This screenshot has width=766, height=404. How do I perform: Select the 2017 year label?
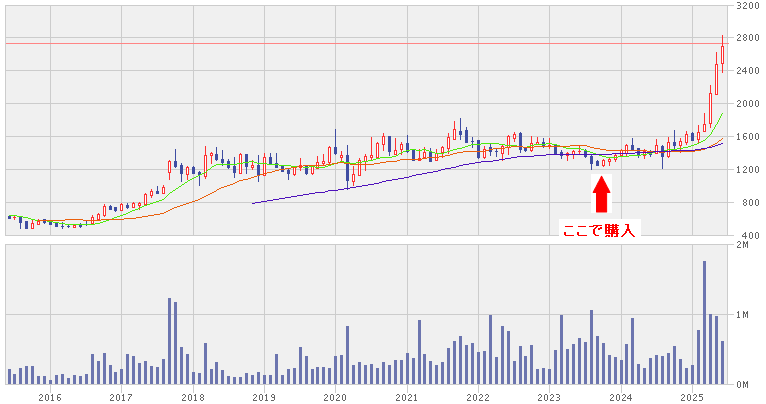tap(121, 398)
